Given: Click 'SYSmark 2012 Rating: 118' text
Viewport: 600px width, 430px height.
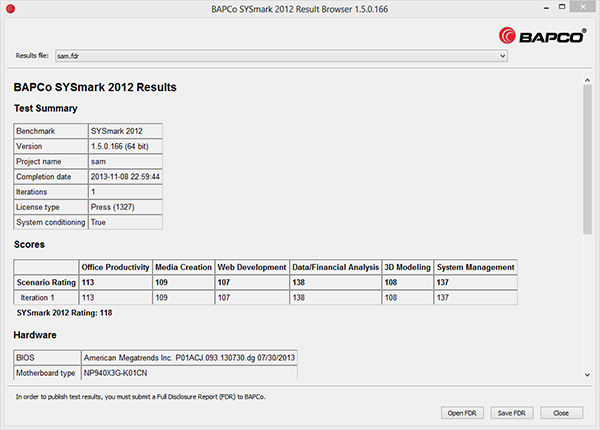Looking at the screenshot, I should (x=64, y=313).
